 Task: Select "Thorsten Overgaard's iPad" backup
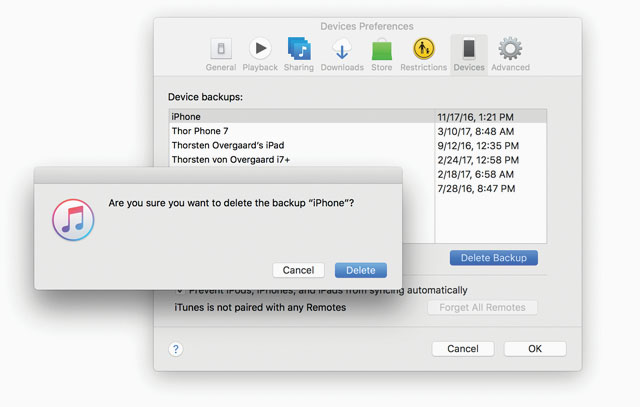(x=228, y=145)
